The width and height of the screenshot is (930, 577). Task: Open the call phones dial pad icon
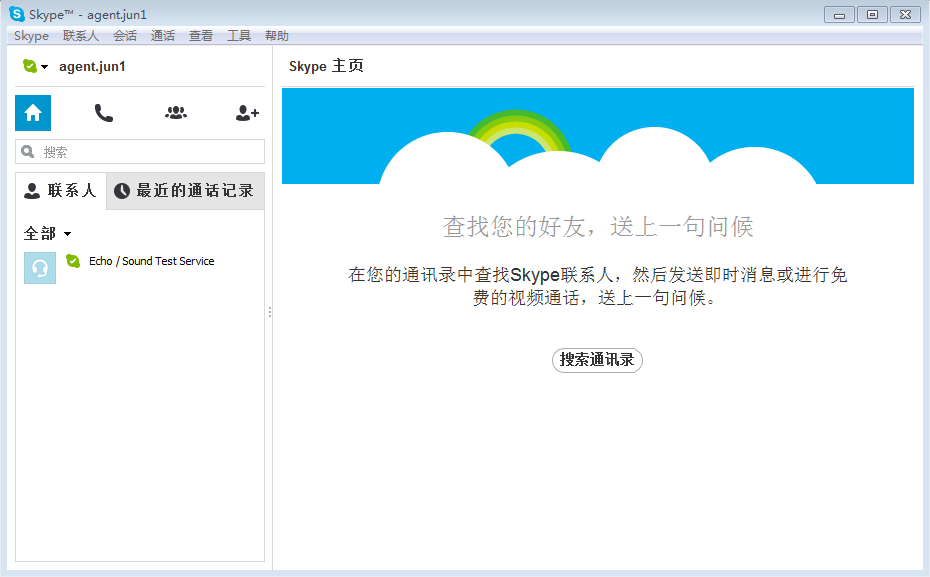pyautogui.click(x=104, y=113)
